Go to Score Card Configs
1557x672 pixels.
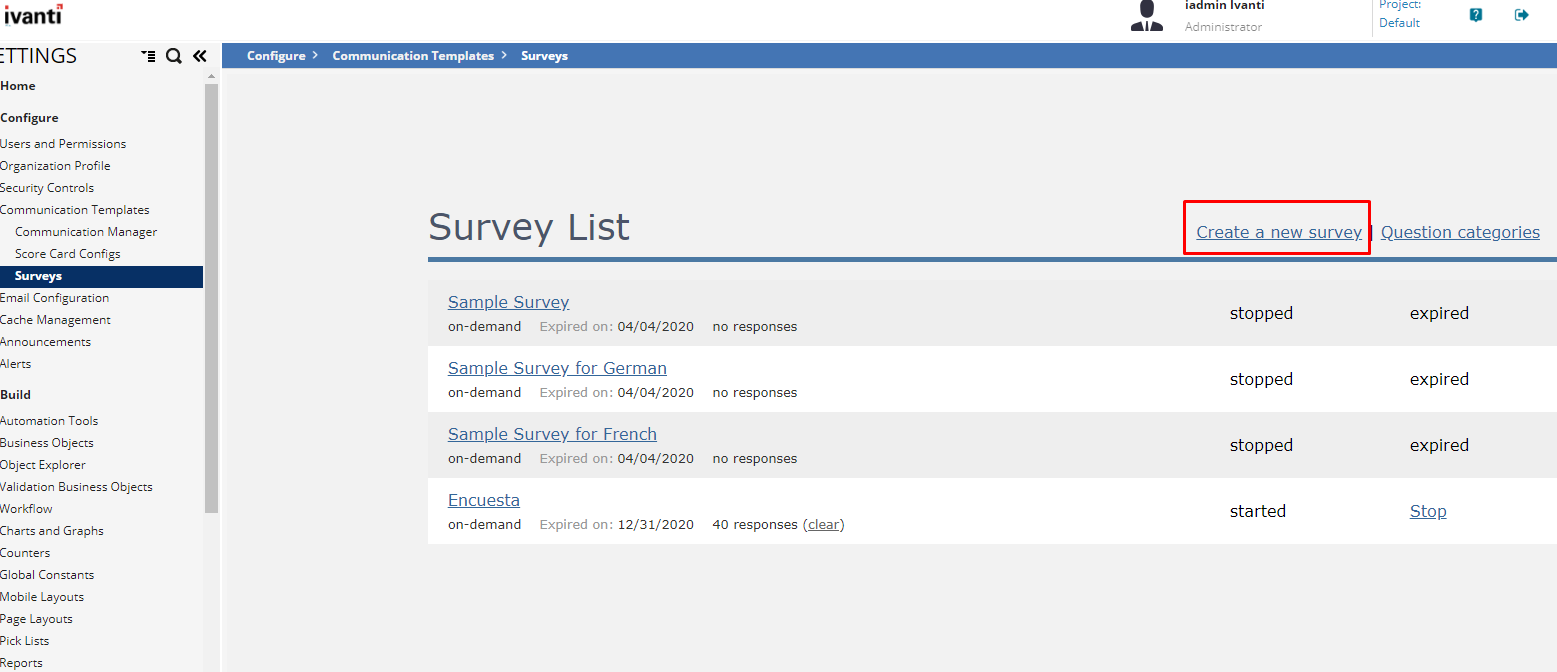pos(68,254)
